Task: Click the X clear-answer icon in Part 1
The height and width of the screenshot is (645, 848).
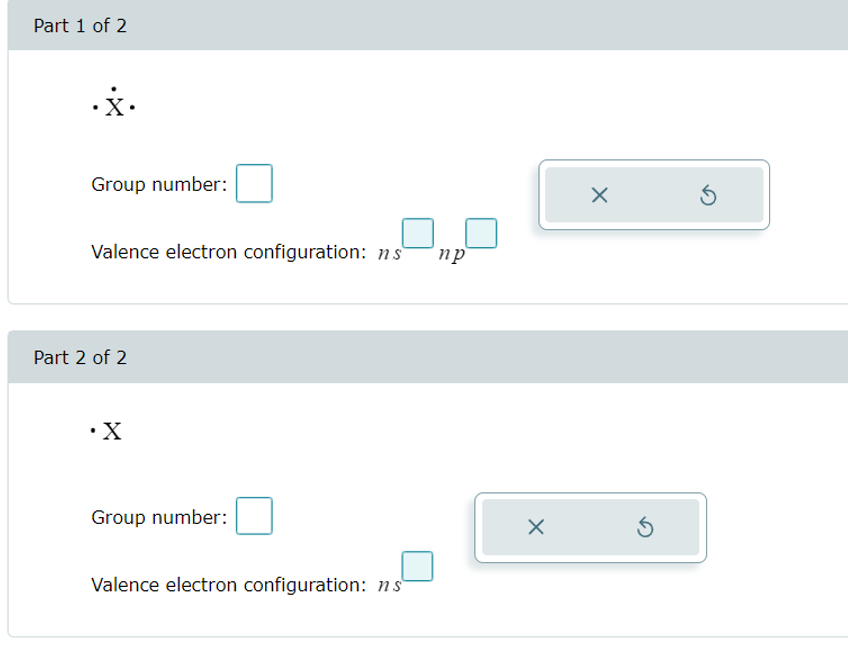Action: pos(600,195)
